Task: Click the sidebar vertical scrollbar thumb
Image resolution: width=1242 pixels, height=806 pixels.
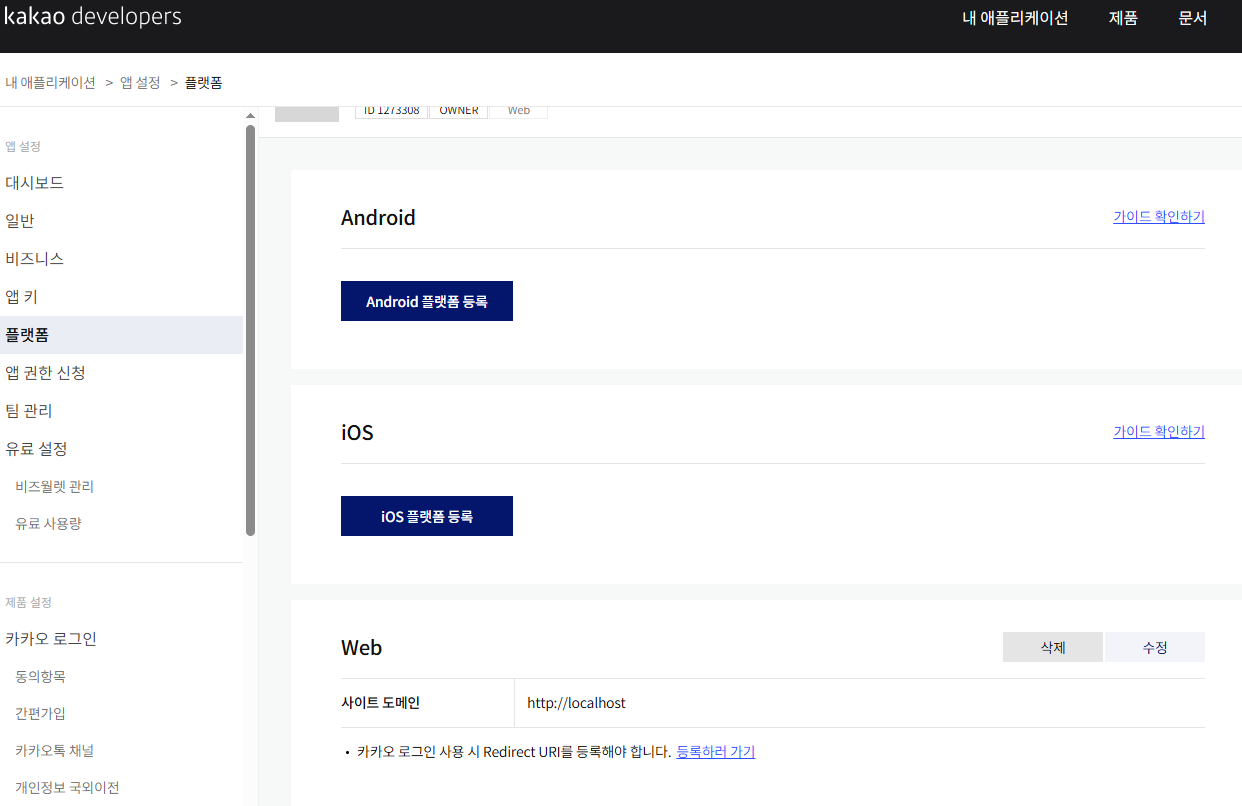Action: click(250, 330)
